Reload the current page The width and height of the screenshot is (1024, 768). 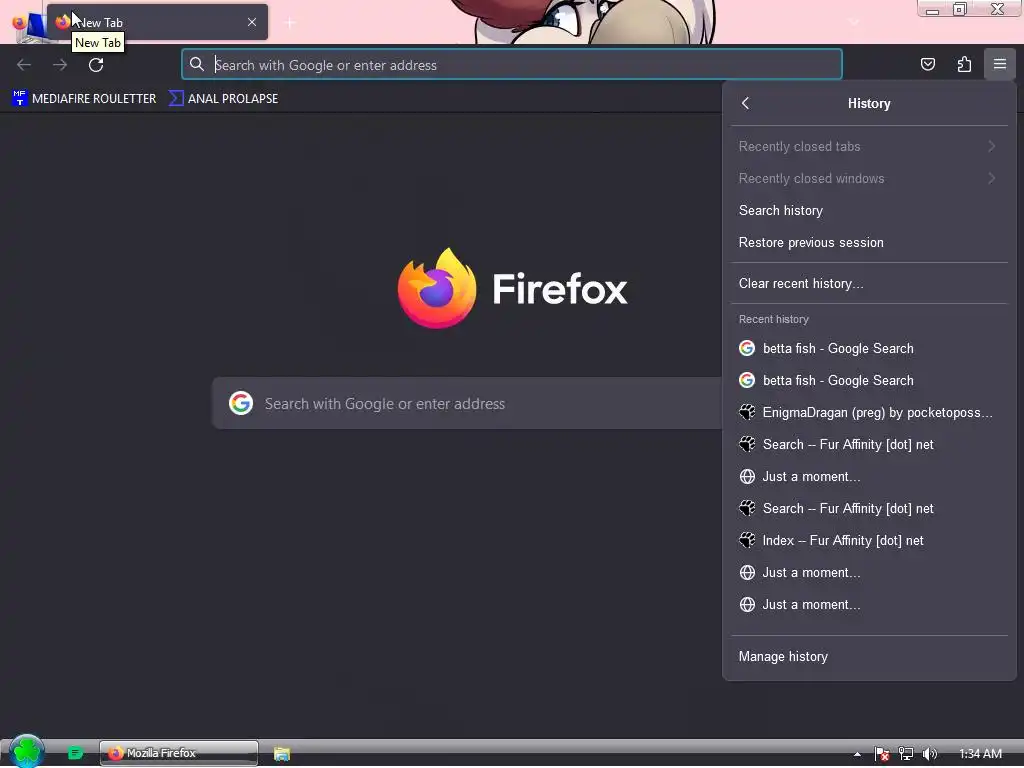click(x=96, y=65)
